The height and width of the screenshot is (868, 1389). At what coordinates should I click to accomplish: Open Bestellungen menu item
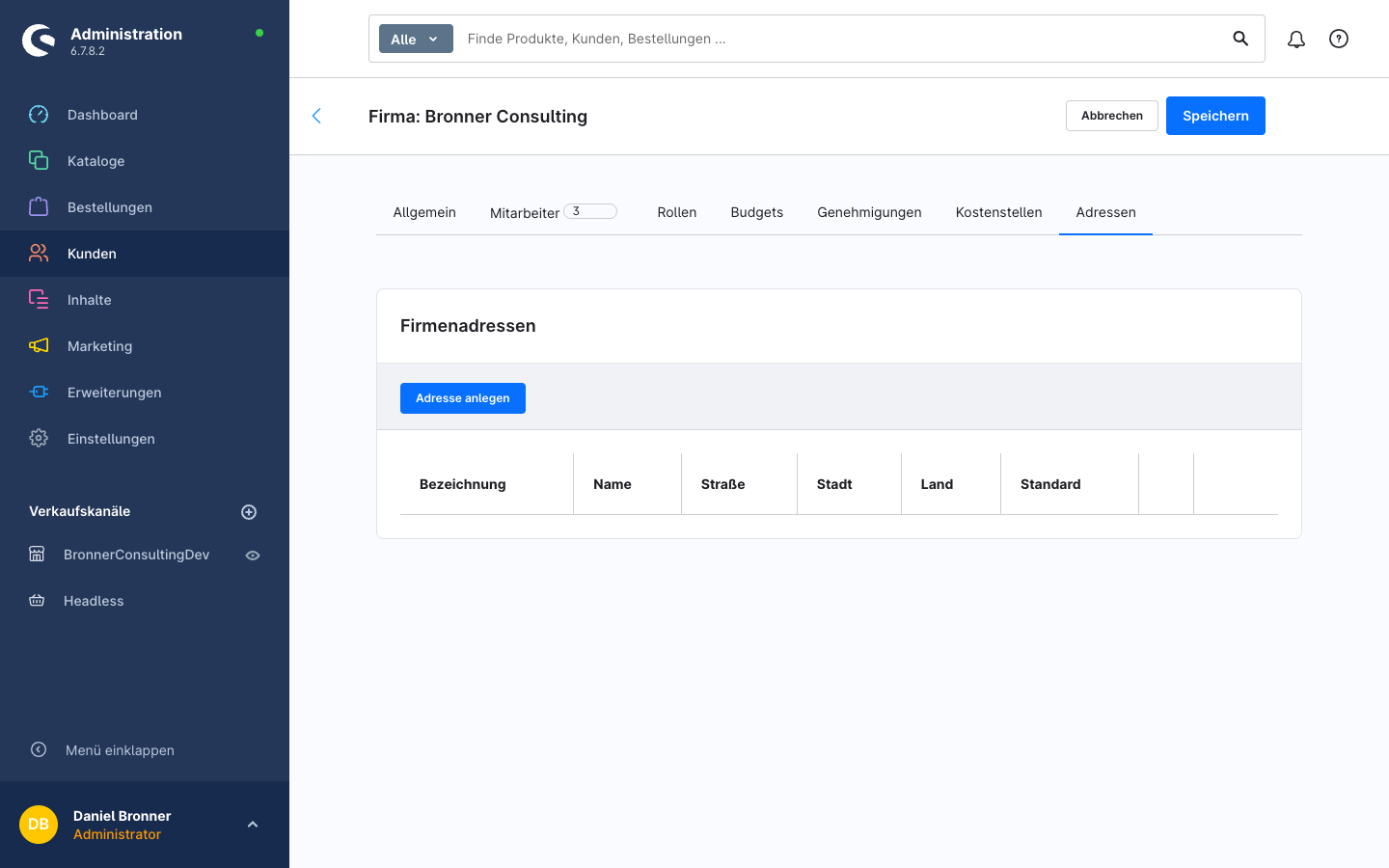pyautogui.click(x=145, y=207)
